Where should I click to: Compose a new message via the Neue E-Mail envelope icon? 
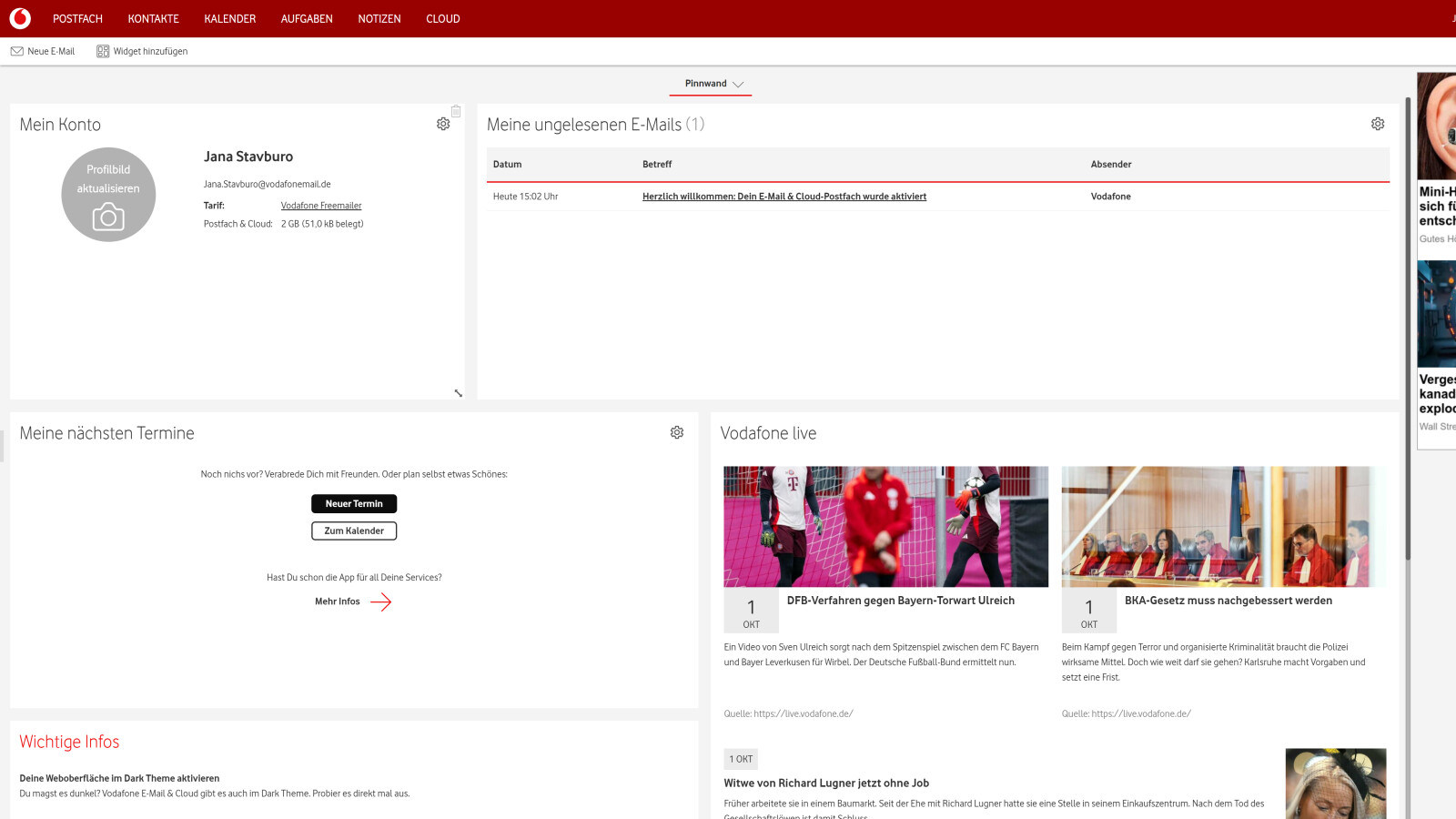(16, 51)
